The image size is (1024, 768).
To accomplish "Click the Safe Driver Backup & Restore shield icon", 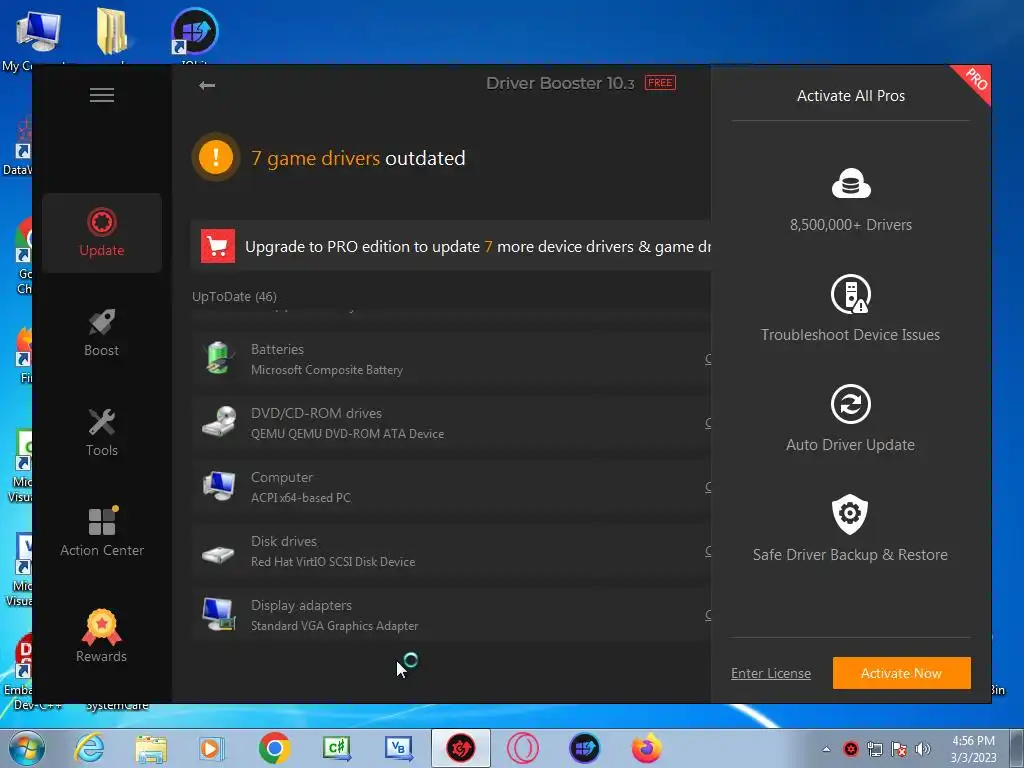I will (x=850, y=514).
